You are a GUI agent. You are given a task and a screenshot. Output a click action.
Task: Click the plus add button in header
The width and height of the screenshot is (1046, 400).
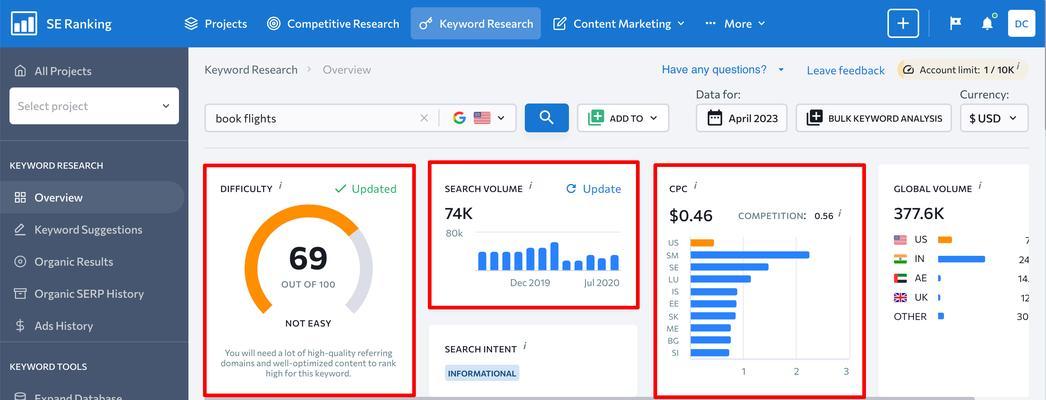point(903,23)
